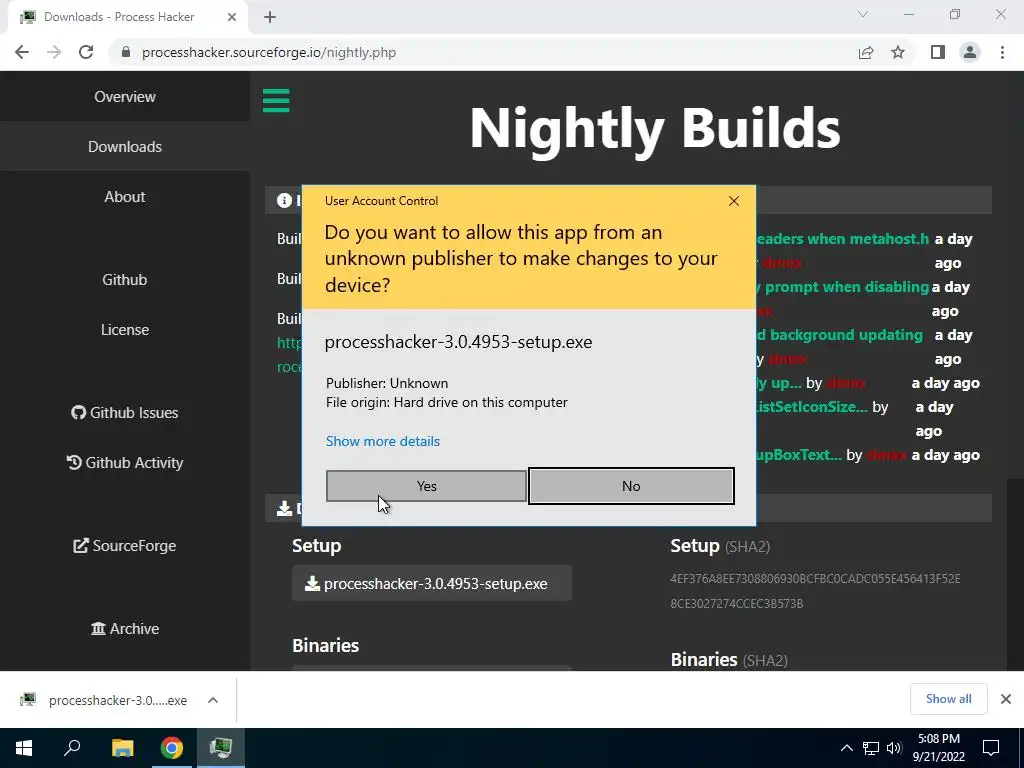
Task: Open File Explorer from taskbar
Action: (x=122, y=748)
